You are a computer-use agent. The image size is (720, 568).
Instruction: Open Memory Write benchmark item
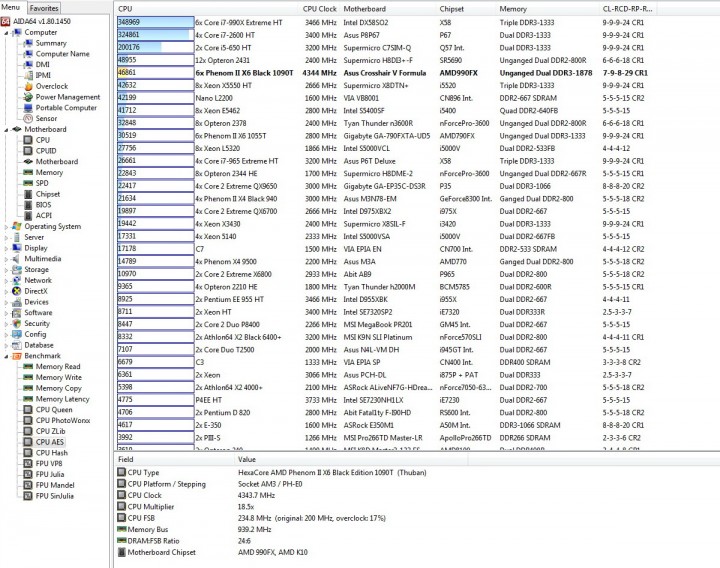coord(59,377)
